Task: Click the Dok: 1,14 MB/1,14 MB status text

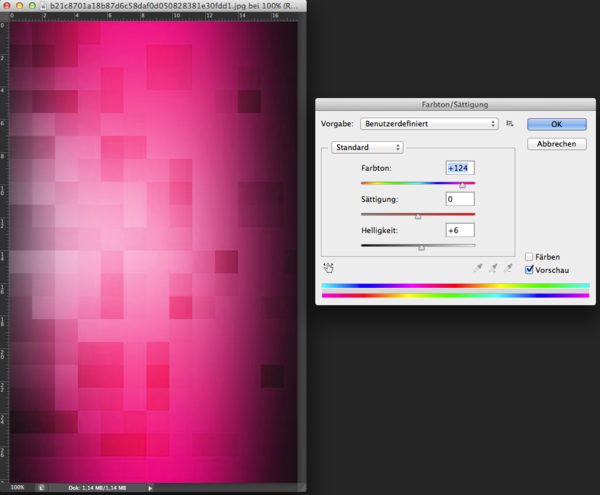Action: click(x=97, y=488)
